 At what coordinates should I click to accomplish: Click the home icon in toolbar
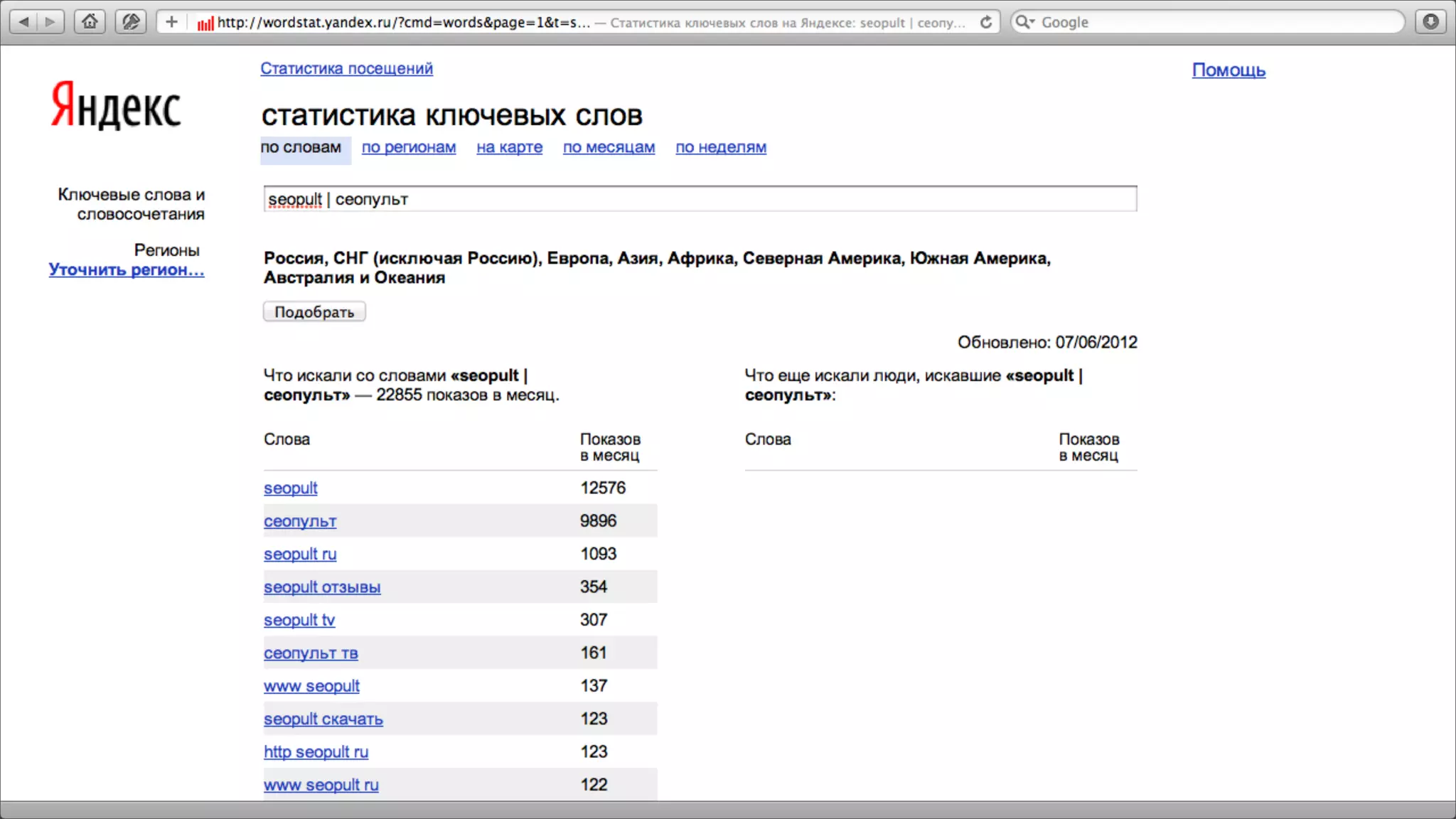coord(90,22)
